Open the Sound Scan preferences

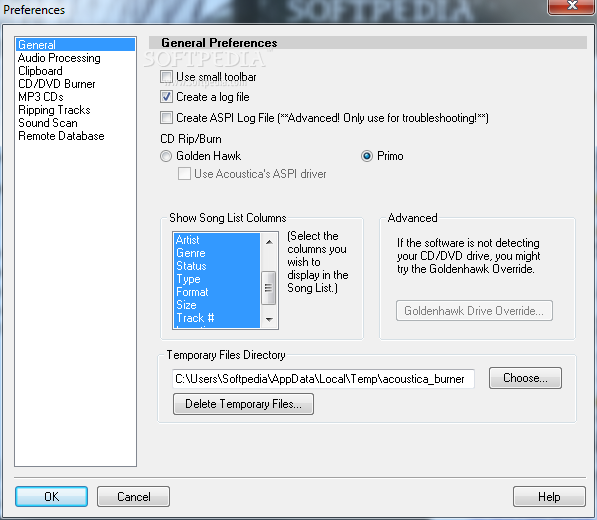click(48, 123)
